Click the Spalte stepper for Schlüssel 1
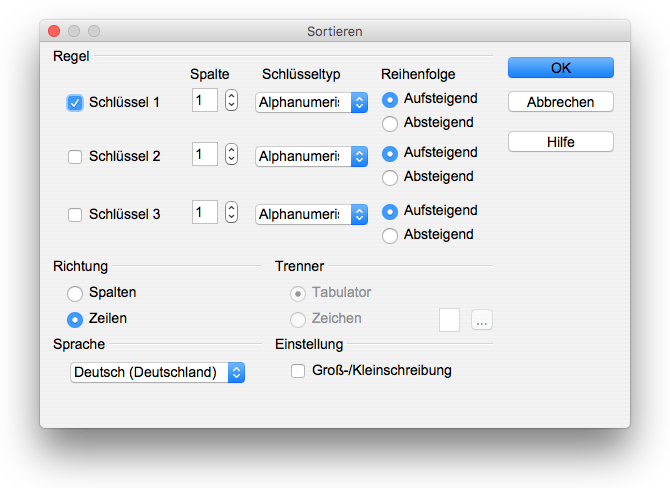Image resolution: width=670 pixels, height=488 pixels. (x=231, y=100)
